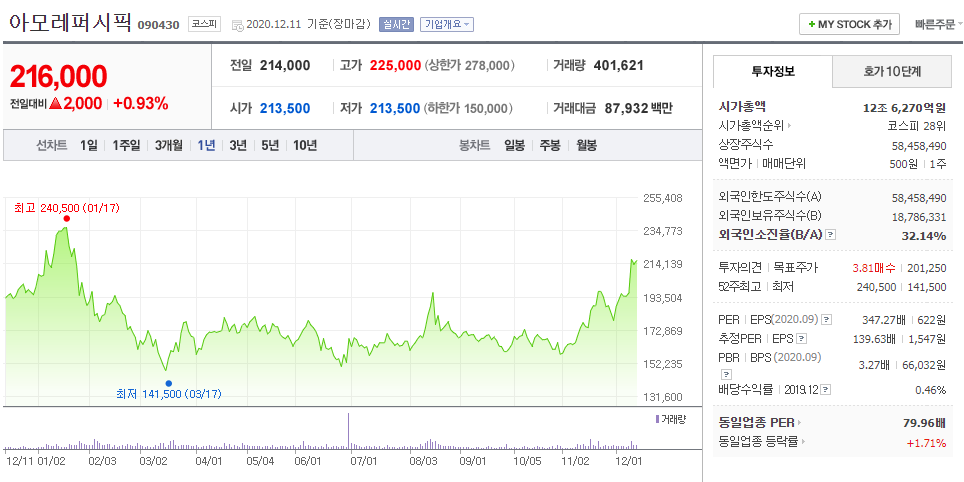Click PBR value 3.27배
The height and width of the screenshot is (482, 964).
(x=874, y=365)
